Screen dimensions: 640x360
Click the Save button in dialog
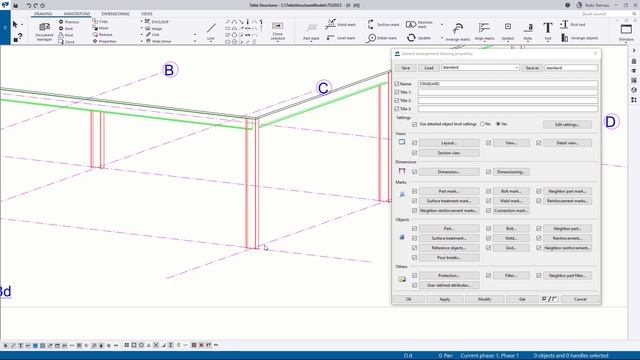coord(405,68)
